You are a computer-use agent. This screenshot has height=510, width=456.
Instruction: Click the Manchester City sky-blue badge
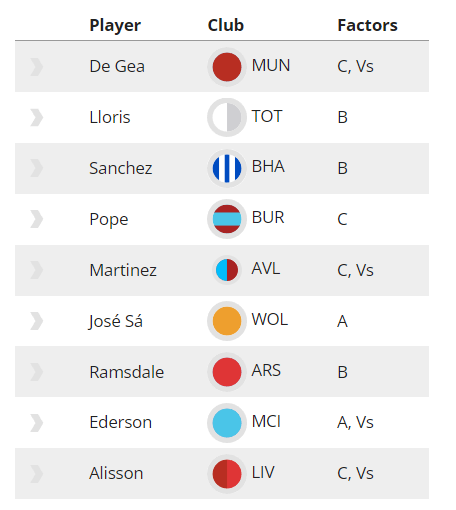(227, 423)
